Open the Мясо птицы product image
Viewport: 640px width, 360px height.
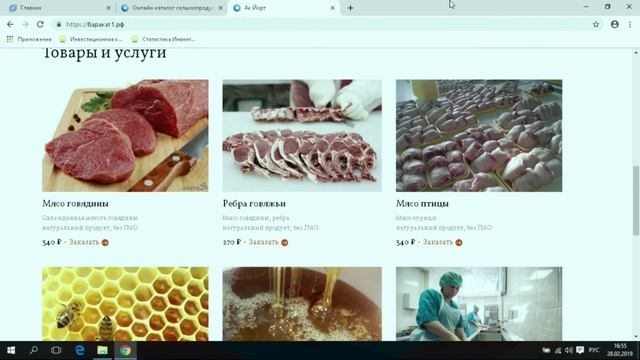(479, 136)
